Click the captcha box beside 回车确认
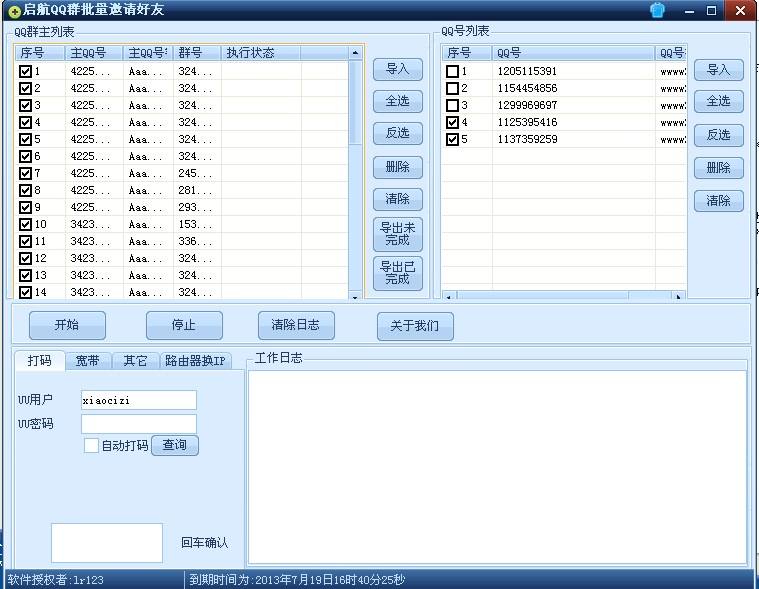This screenshot has height=589, width=759. [107, 543]
